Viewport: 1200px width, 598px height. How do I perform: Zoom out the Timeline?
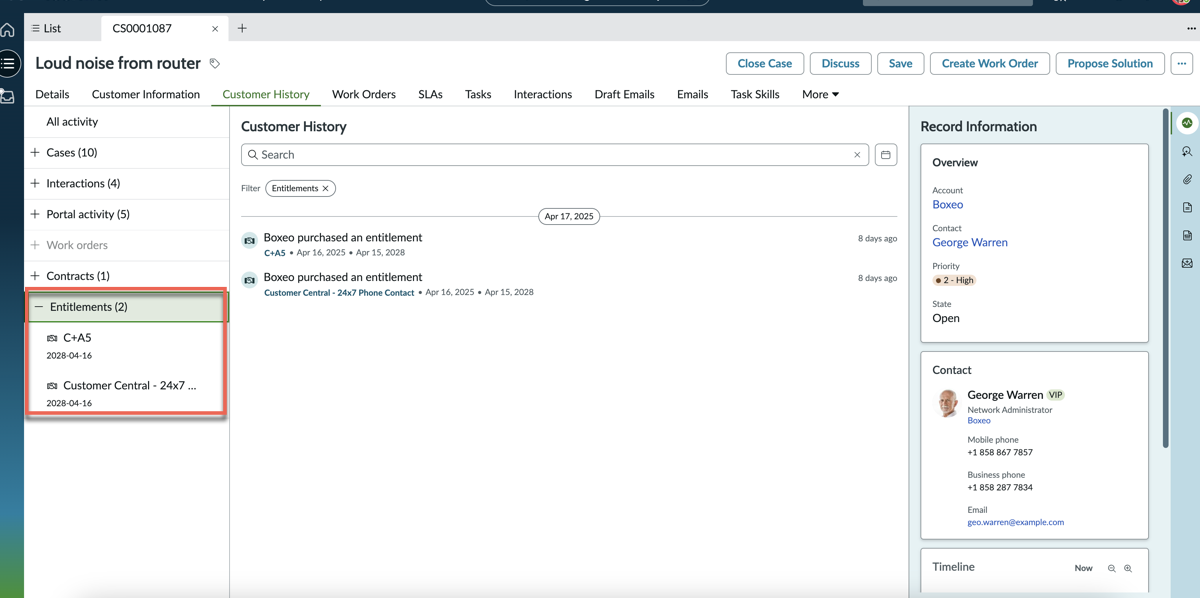coord(1111,568)
